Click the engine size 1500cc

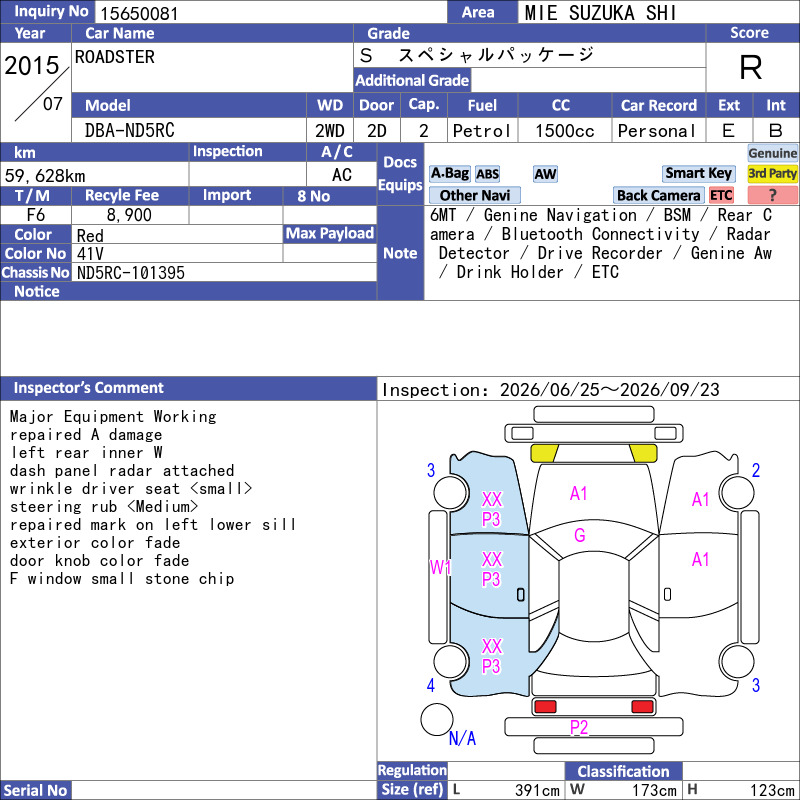(565, 131)
